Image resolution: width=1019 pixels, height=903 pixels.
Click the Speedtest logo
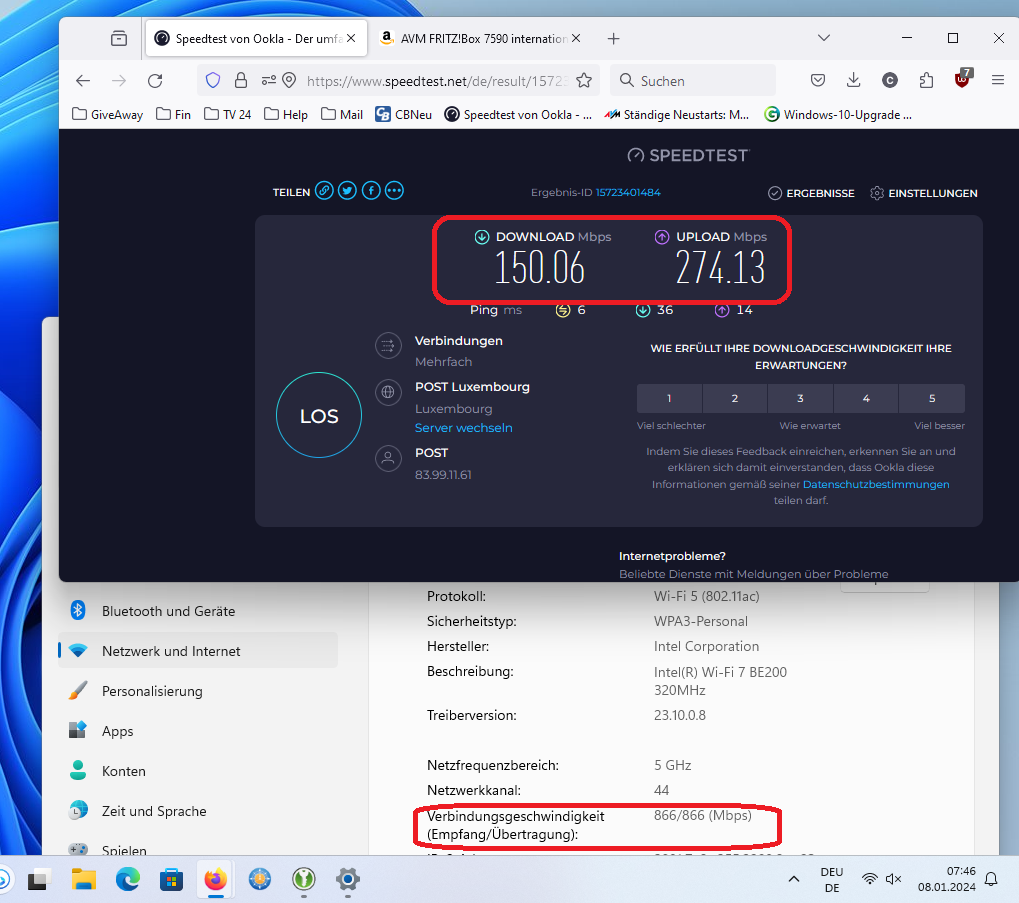tap(688, 155)
